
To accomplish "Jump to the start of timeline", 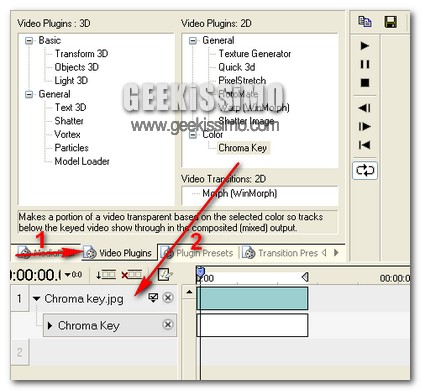I will pos(365,145).
